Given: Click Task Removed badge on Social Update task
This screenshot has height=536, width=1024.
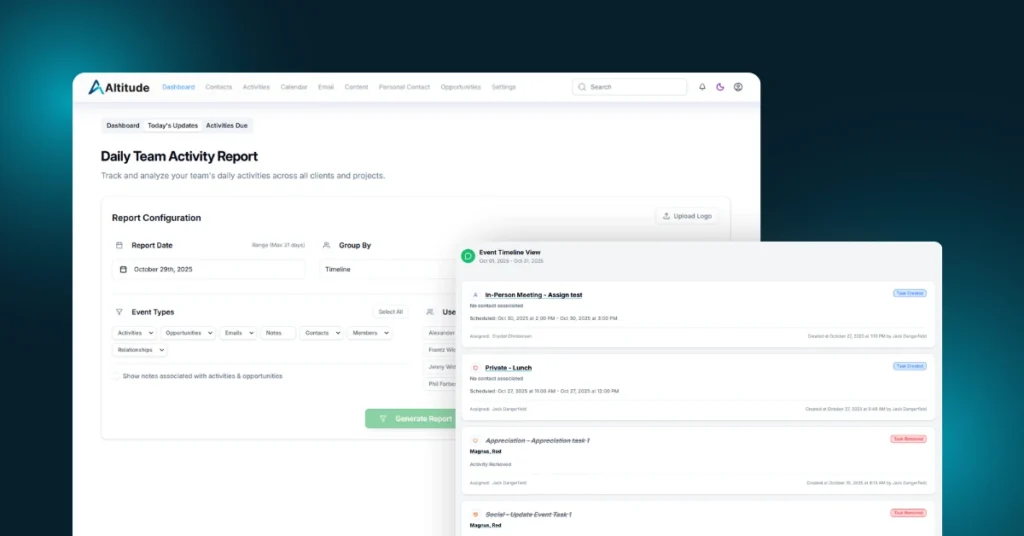Looking at the screenshot, I should (x=908, y=513).
